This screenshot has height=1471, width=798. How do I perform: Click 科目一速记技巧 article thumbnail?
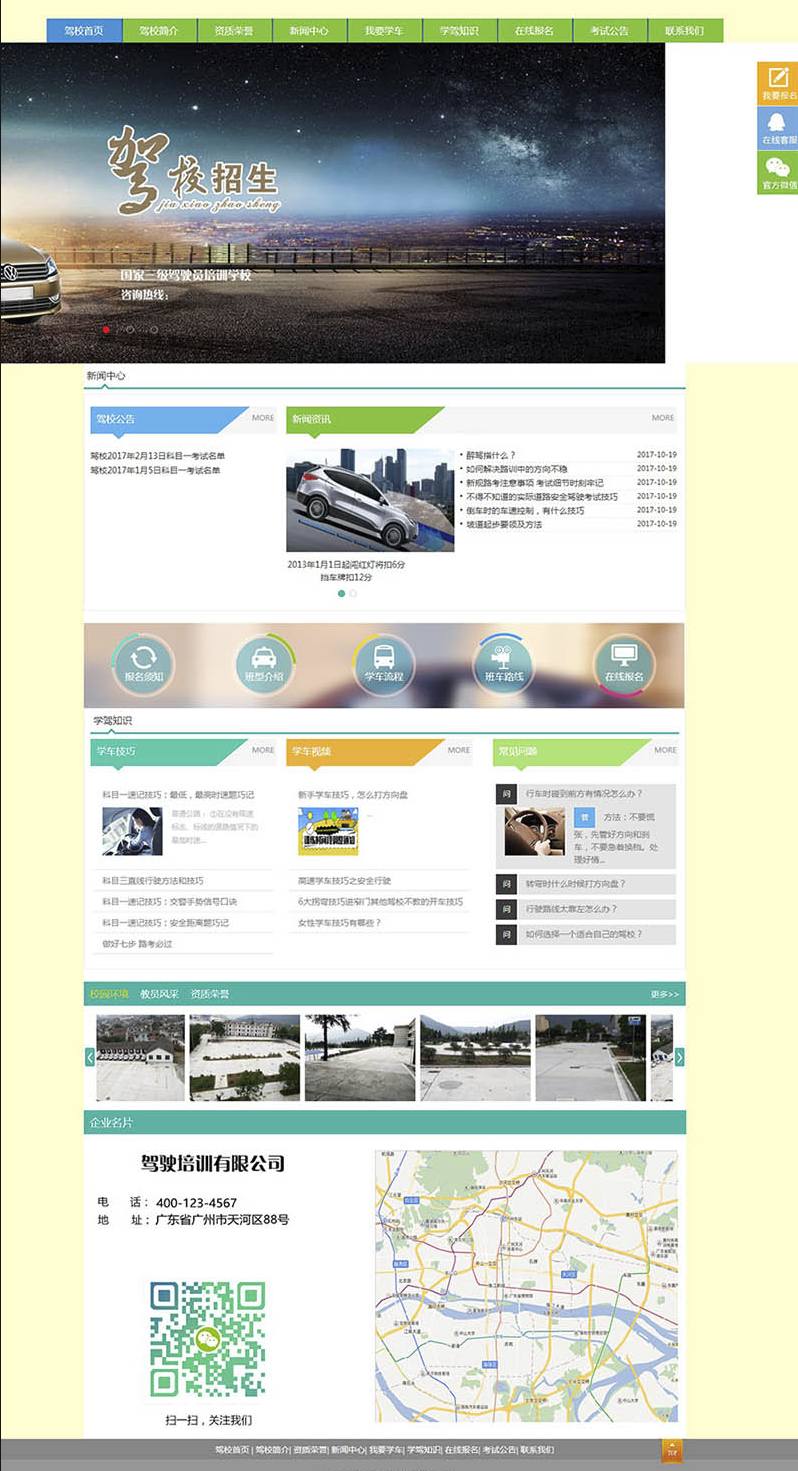132,832
